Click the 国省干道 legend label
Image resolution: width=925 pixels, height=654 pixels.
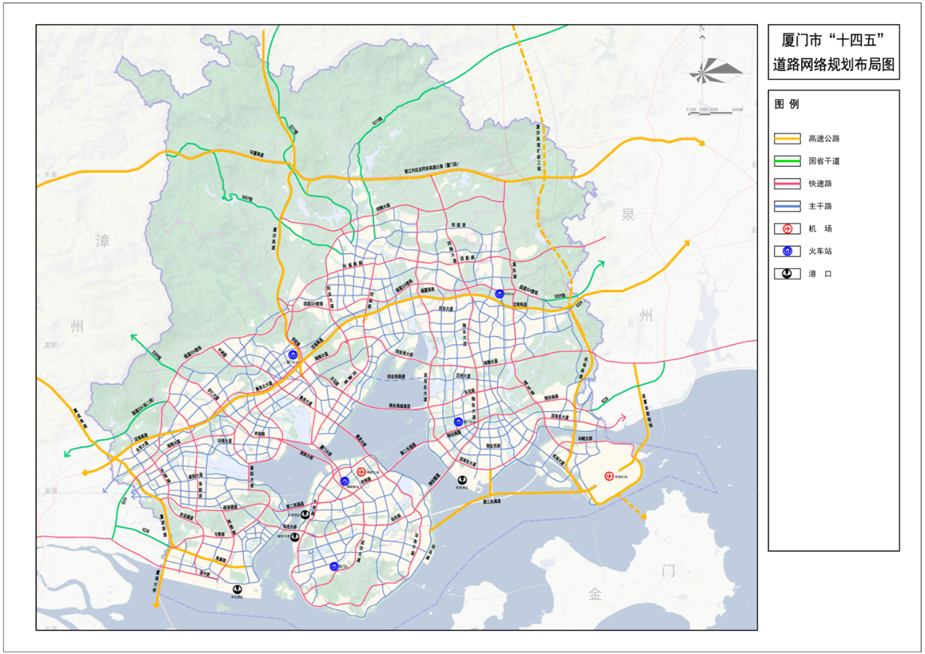pos(824,161)
